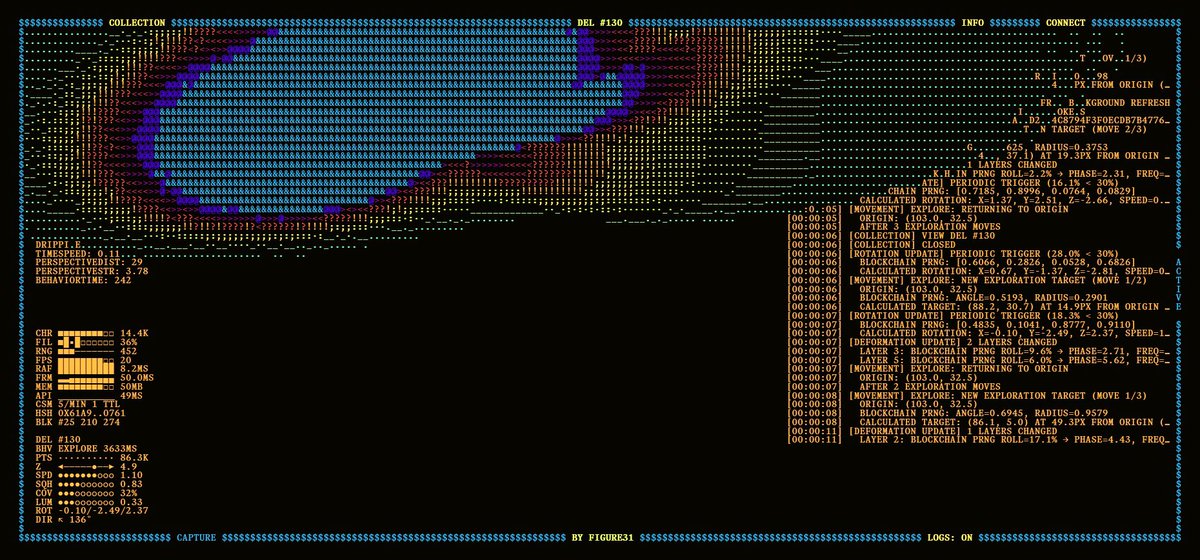Click the PERSPECTIVESTR: 3.78 value
The image size is (1200, 560).
(92, 271)
